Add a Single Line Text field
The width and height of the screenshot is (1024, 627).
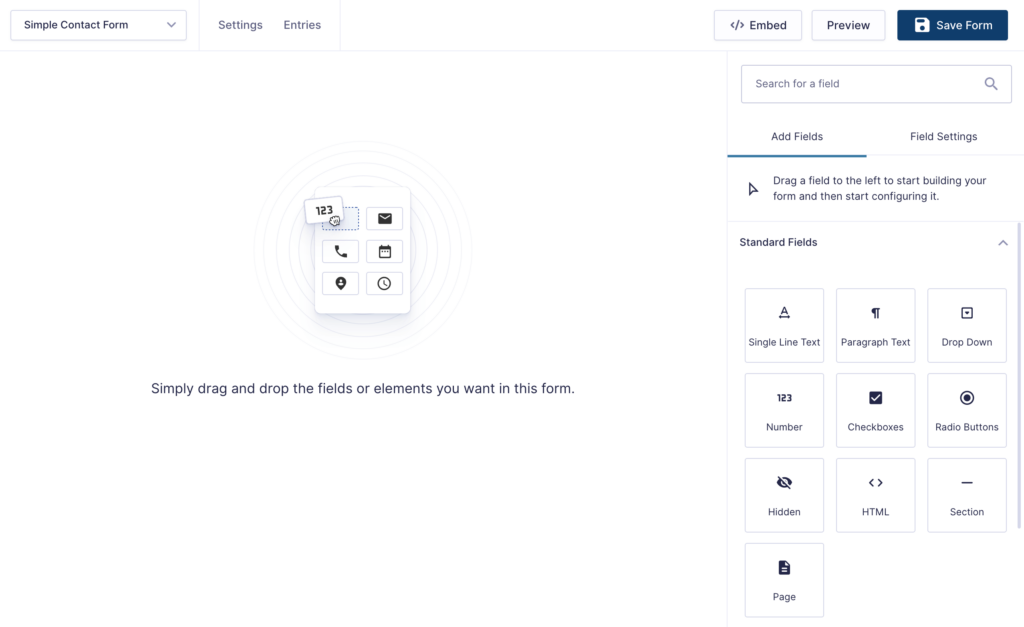point(784,325)
